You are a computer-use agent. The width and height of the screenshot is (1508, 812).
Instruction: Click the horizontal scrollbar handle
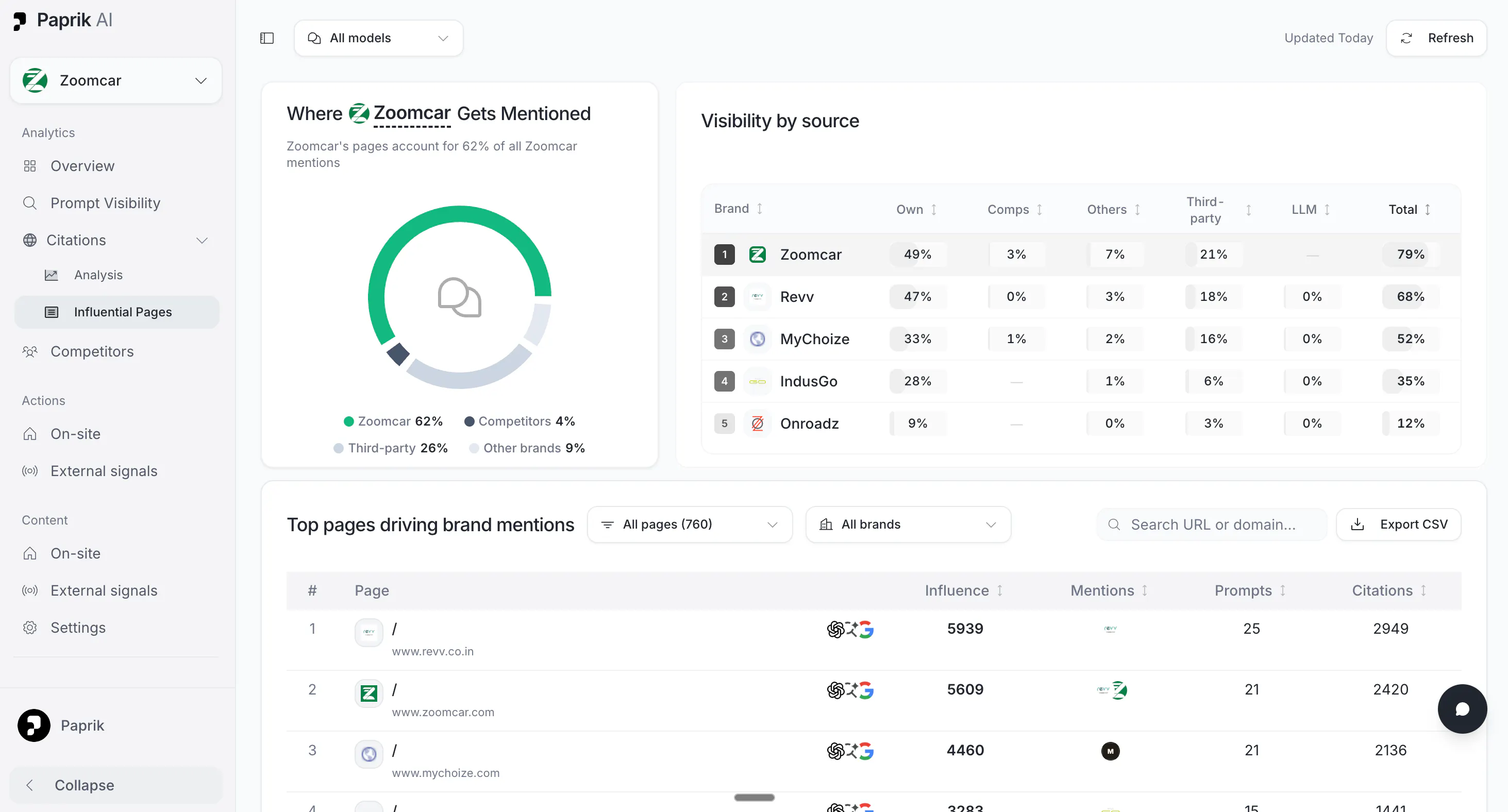click(x=754, y=798)
